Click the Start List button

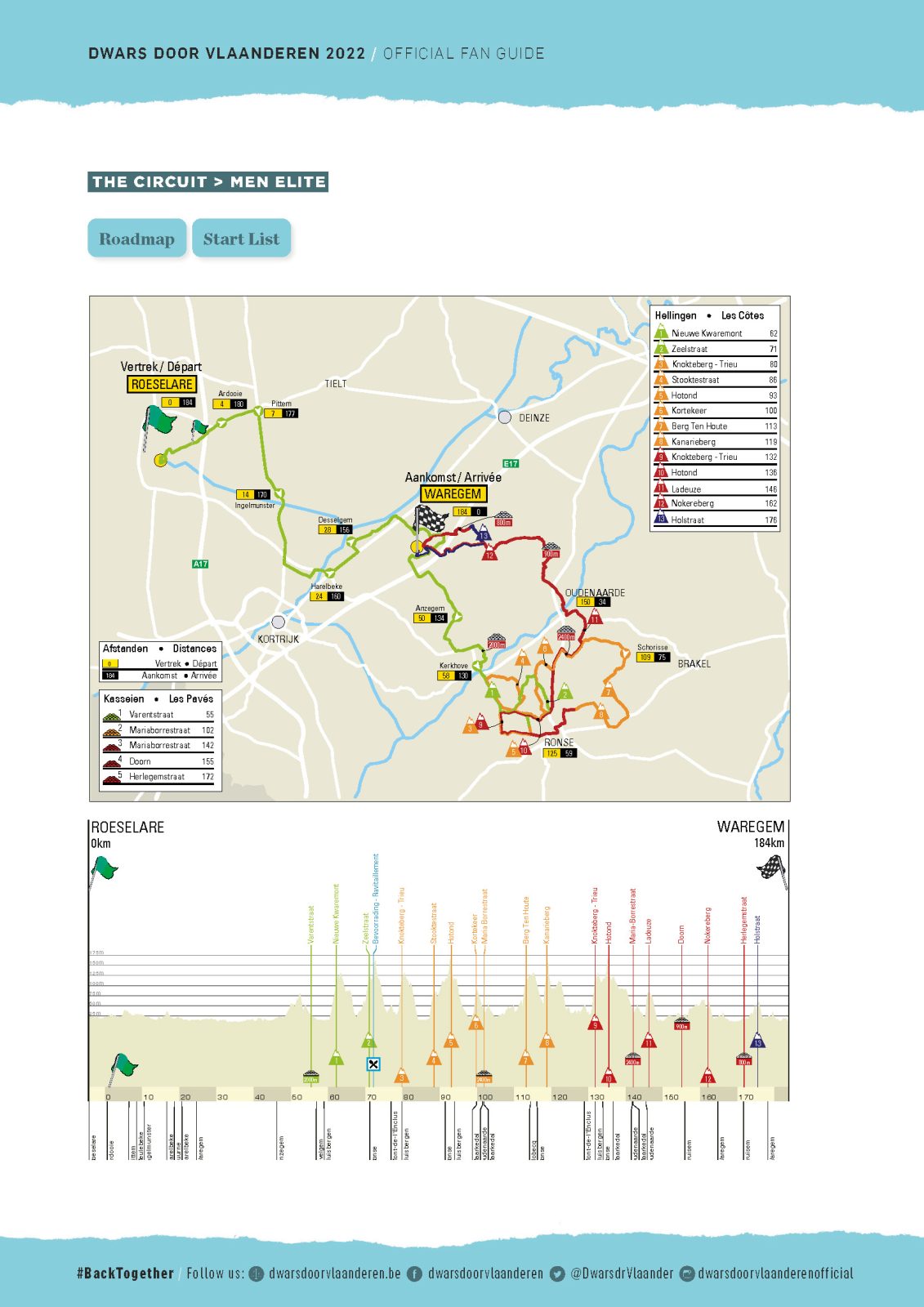point(241,239)
